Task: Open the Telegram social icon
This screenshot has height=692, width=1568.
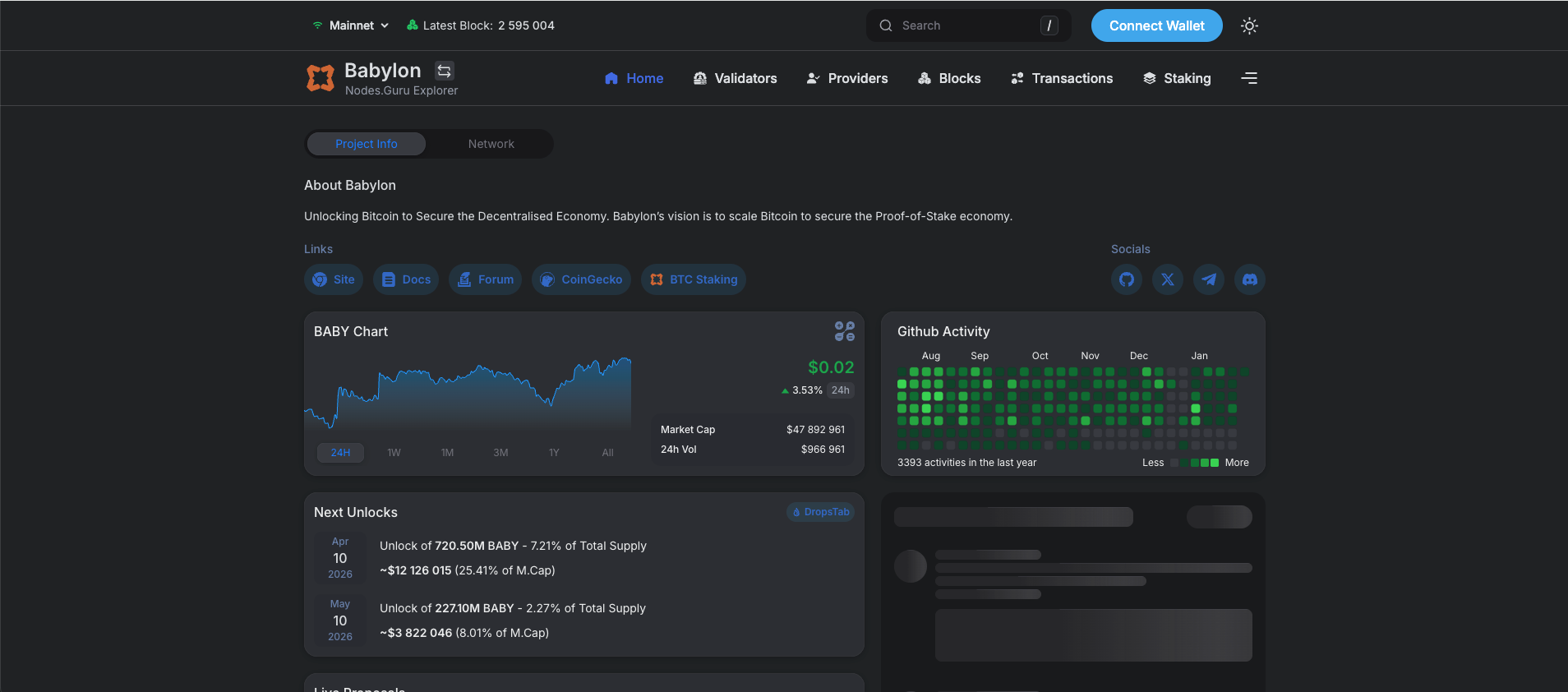Action: coord(1209,279)
